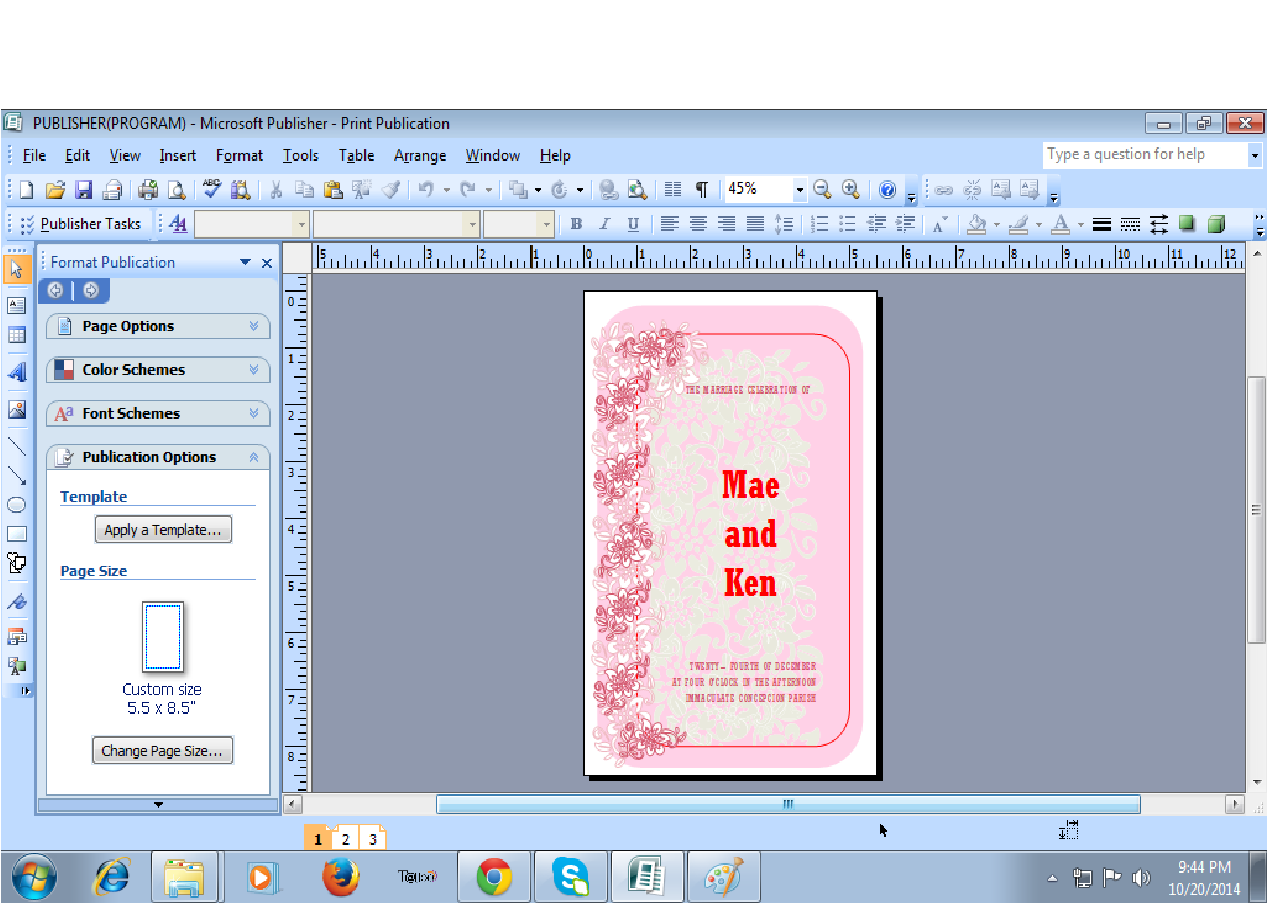Click the Apply a Template button
The height and width of the screenshot is (908, 1272).
(163, 529)
